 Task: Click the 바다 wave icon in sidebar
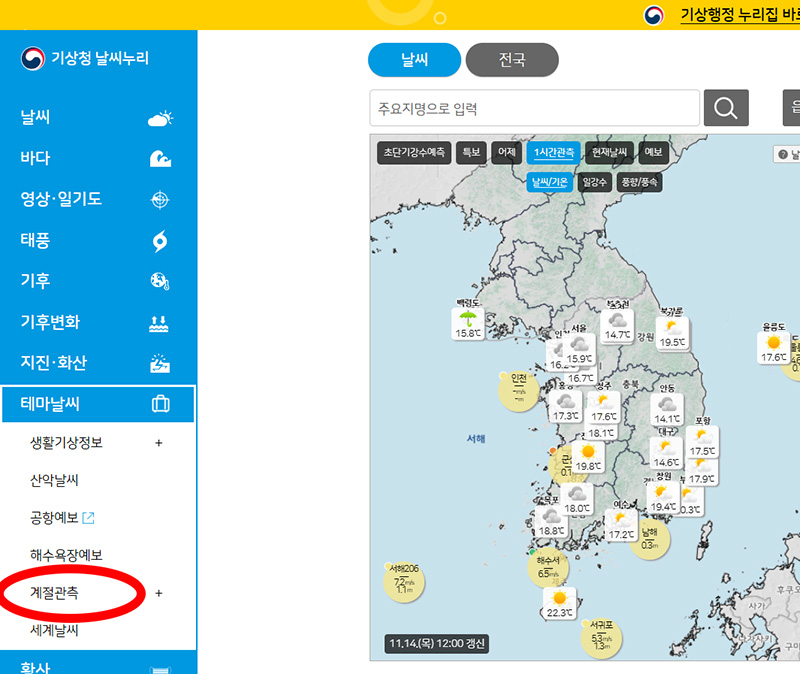[x=160, y=159]
